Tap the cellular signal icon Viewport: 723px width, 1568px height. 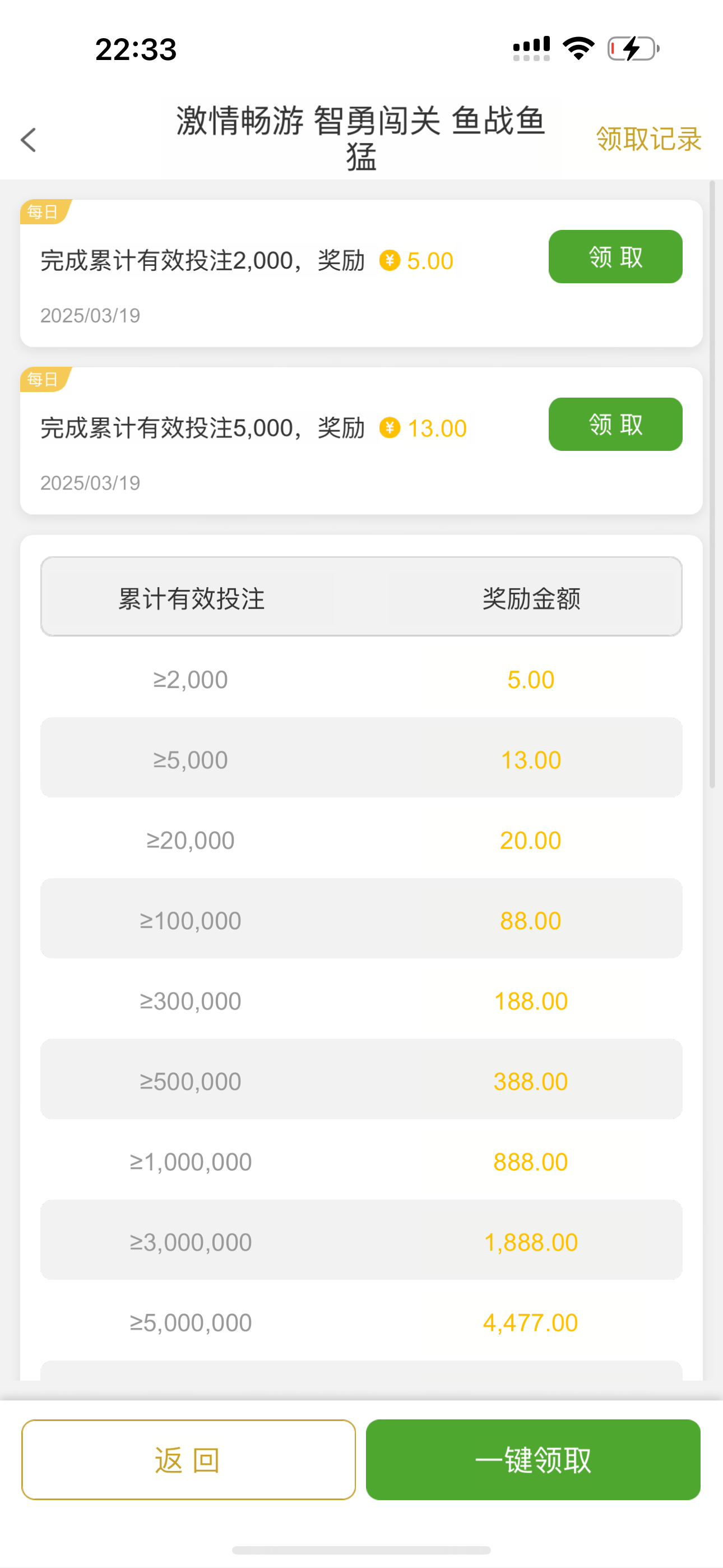[531, 49]
